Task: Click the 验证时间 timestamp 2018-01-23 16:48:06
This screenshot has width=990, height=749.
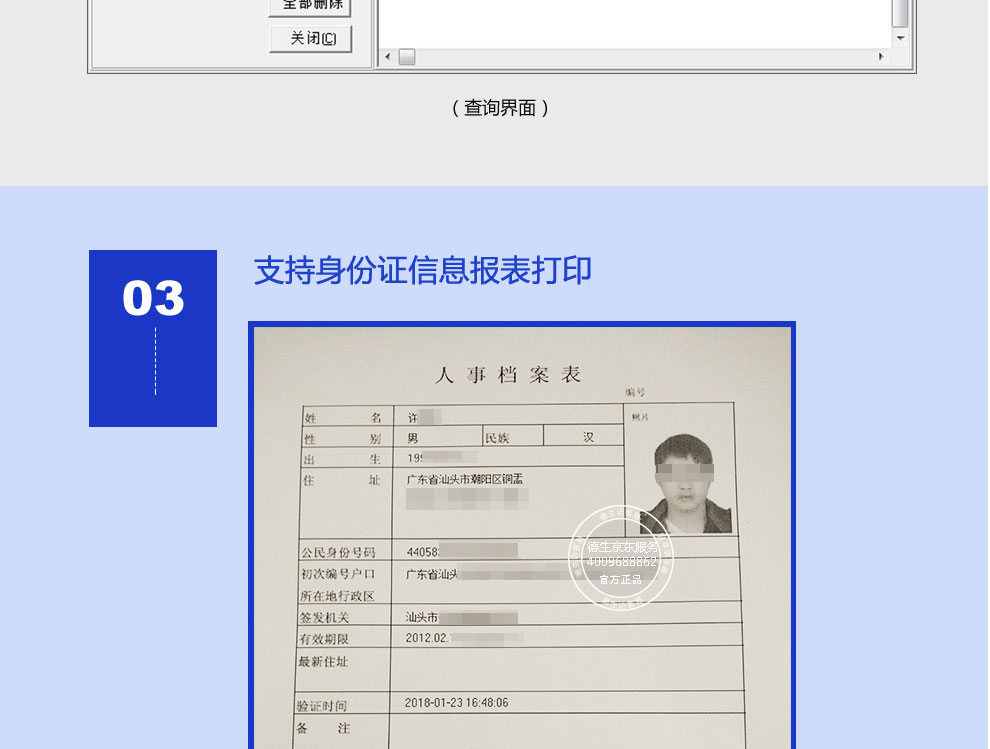Action: tap(457, 702)
